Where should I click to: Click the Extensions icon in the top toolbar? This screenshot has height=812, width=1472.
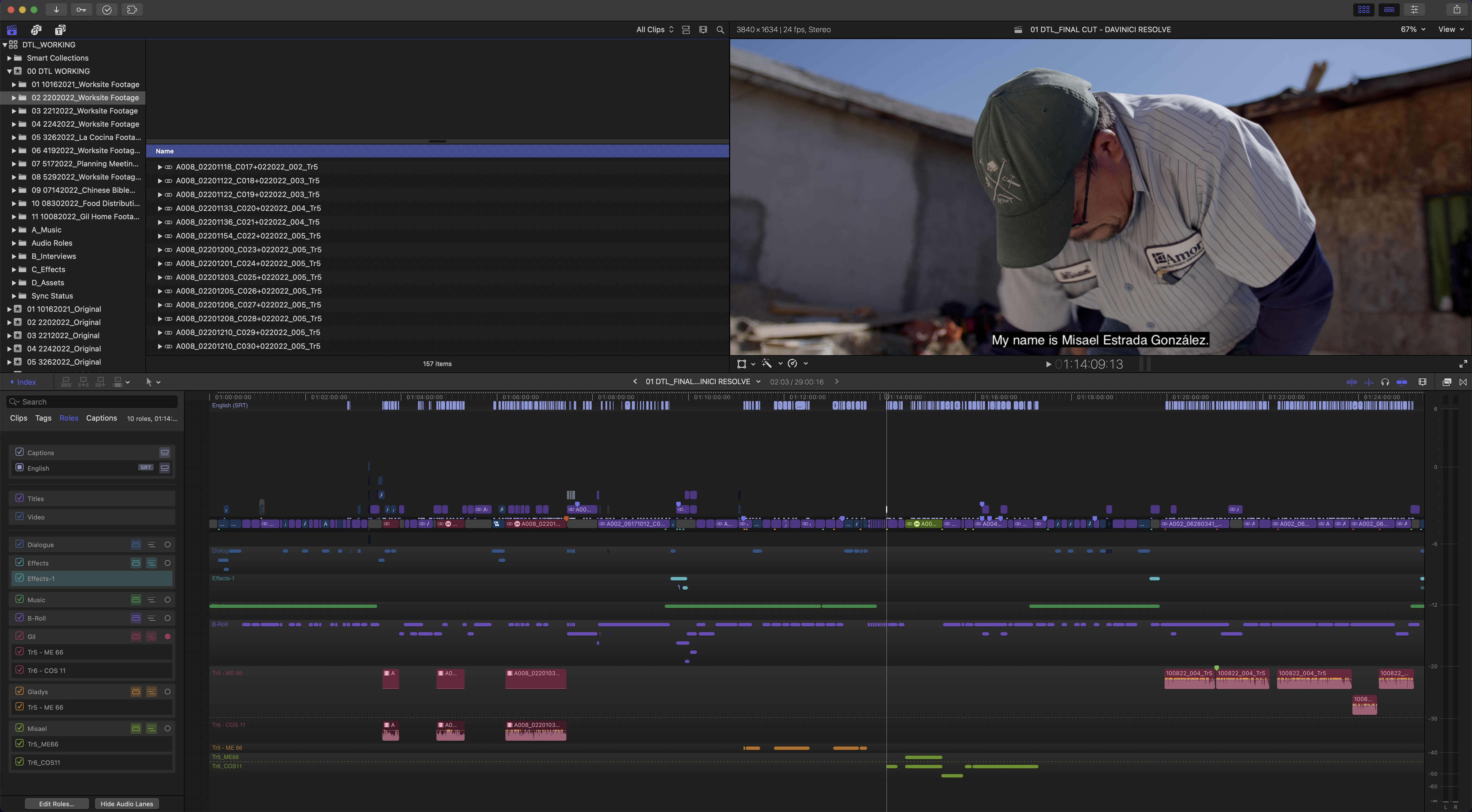(x=132, y=10)
